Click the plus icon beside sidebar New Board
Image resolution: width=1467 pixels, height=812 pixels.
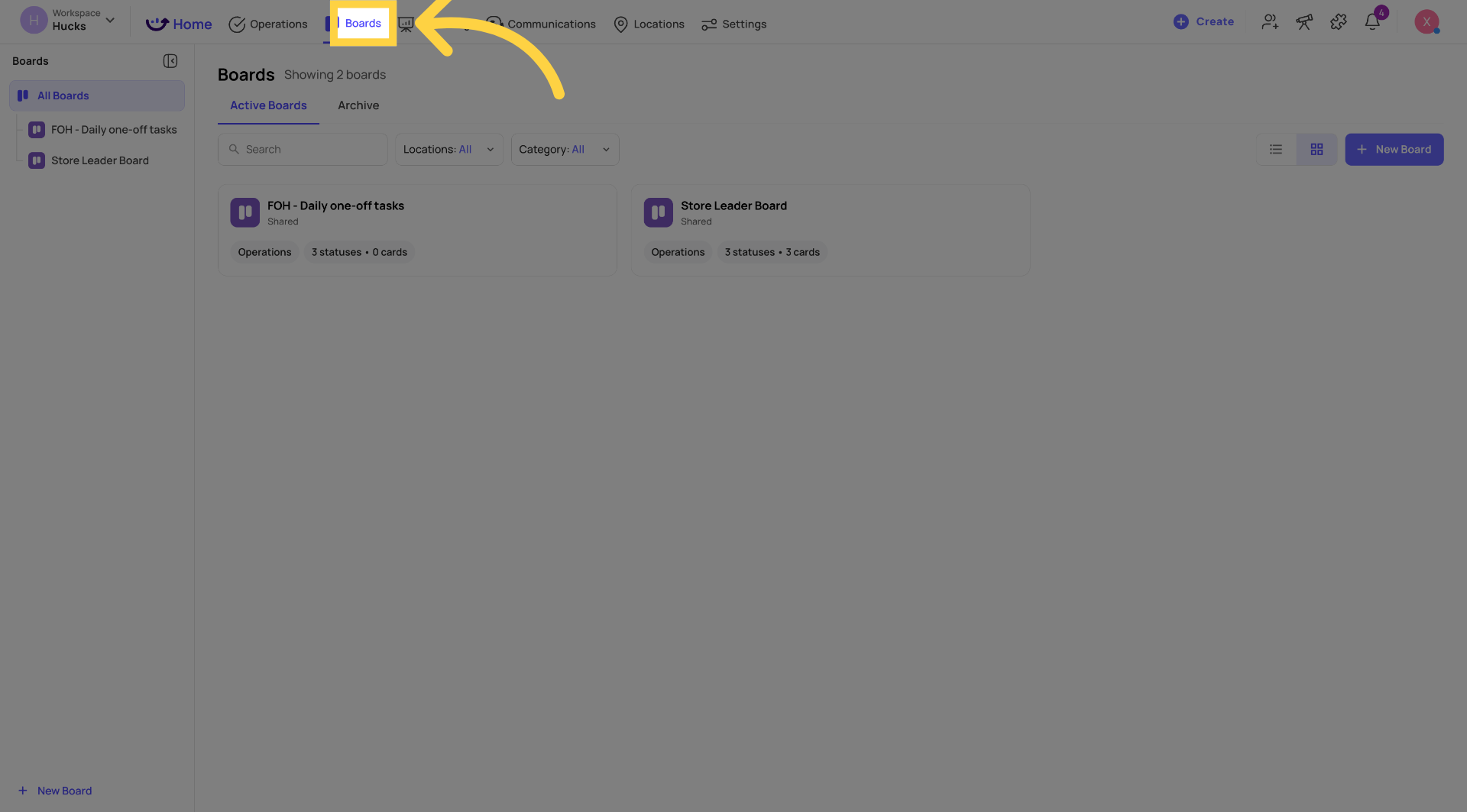[x=23, y=791]
